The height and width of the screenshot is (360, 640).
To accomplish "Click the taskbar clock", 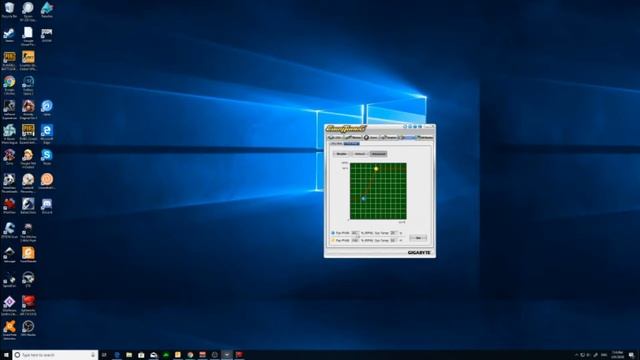I will pyautogui.click(x=617, y=355).
